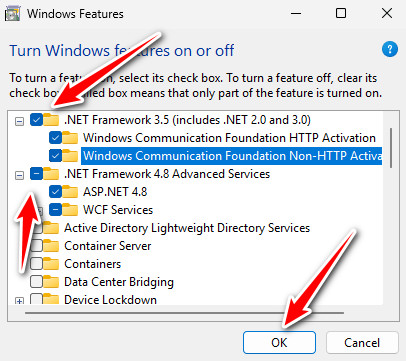406x361 pixels.
Task: Click the Containers folder icon
Action: coord(51,264)
